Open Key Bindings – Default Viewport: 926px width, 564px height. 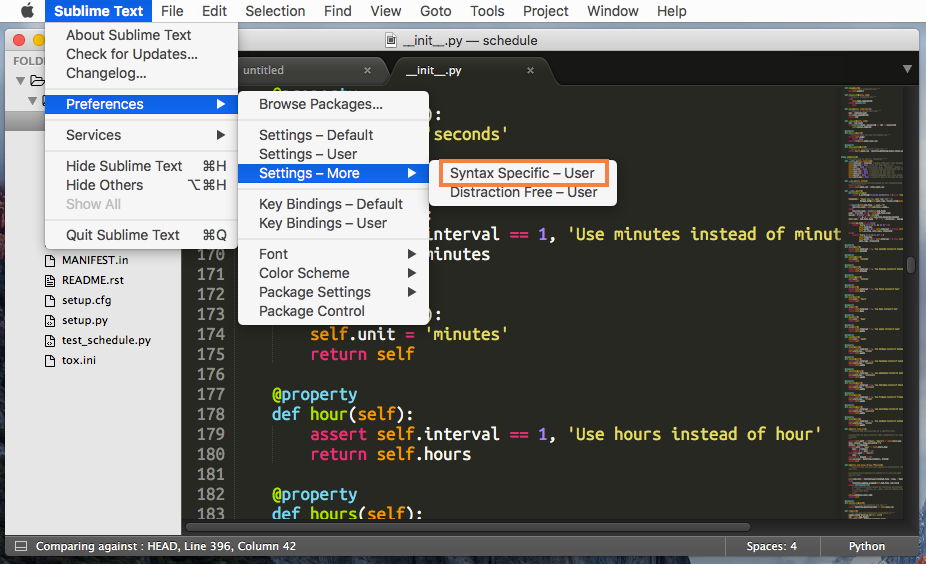[333, 204]
